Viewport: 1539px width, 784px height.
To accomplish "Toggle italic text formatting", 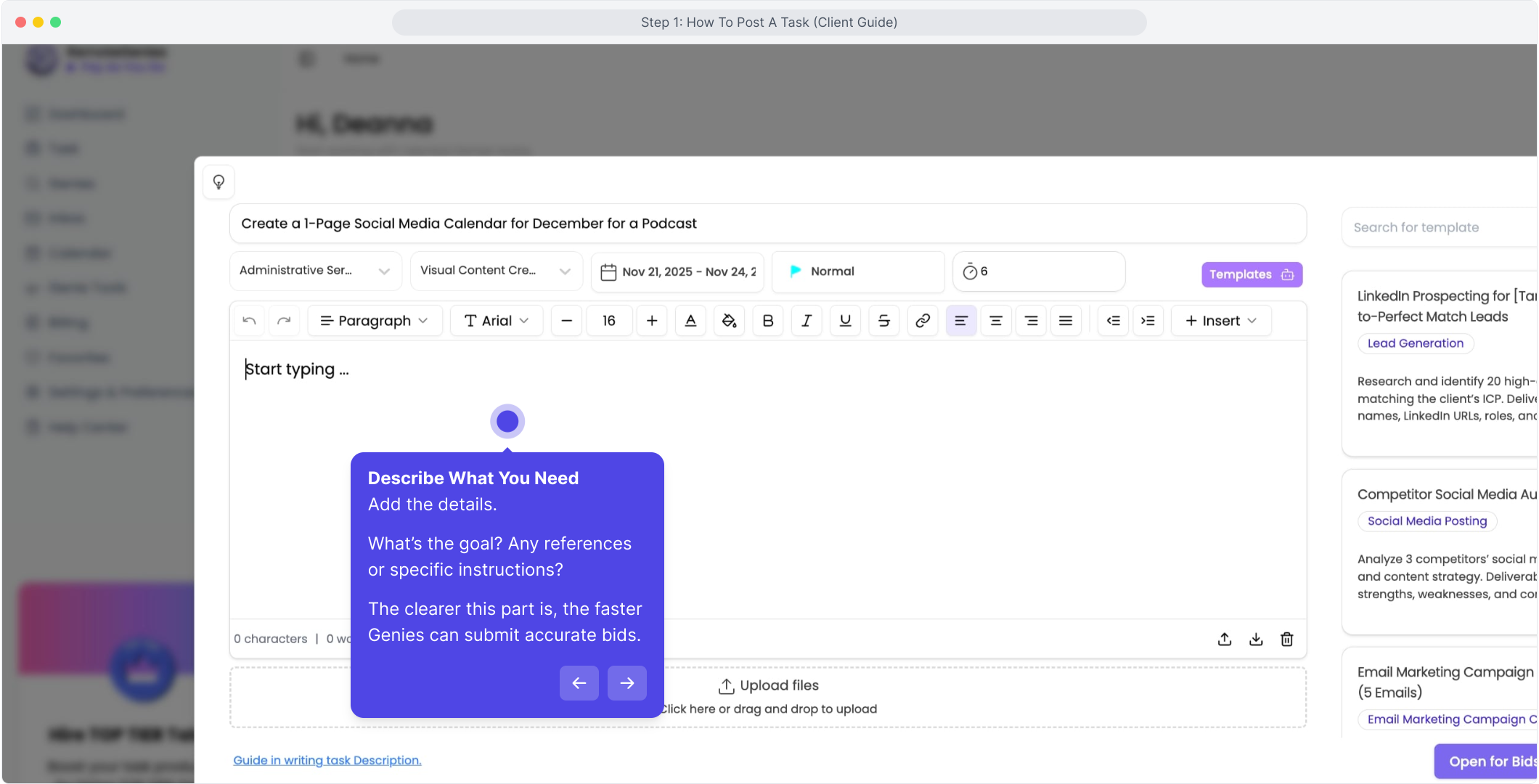I will coord(806,321).
